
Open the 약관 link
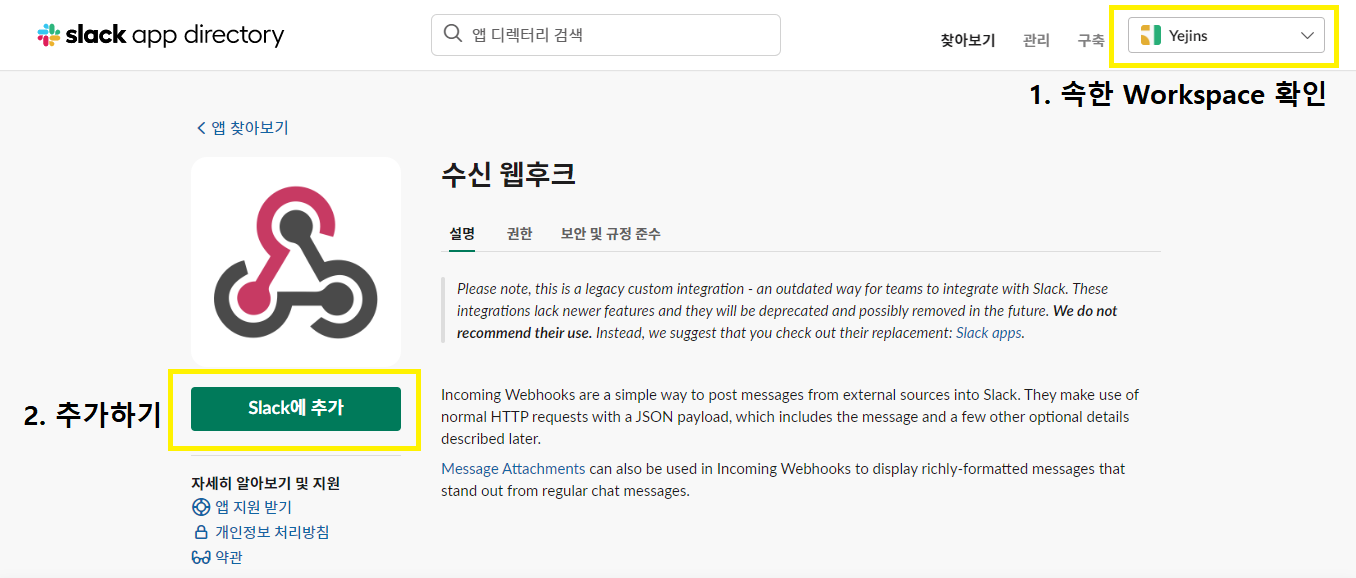tap(229, 557)
